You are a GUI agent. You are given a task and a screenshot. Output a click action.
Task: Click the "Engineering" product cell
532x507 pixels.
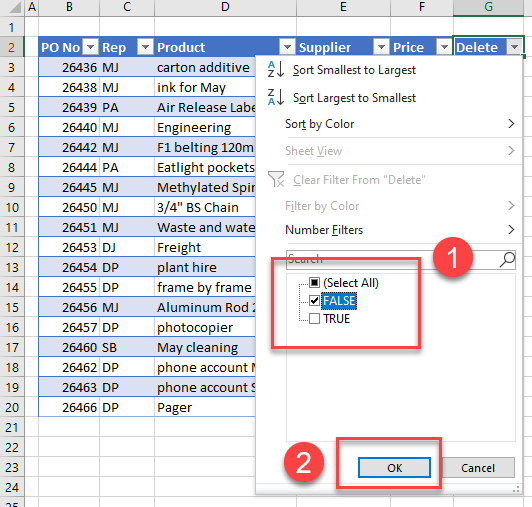205,128
